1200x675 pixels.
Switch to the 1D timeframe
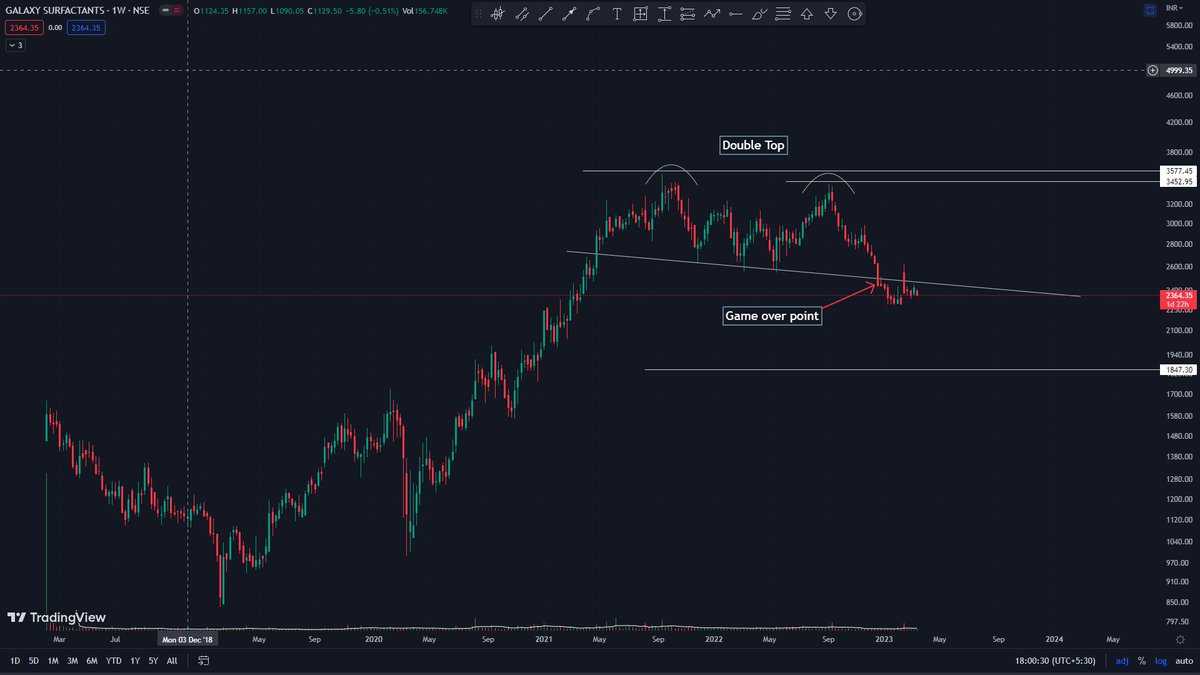tap(13, 661)
